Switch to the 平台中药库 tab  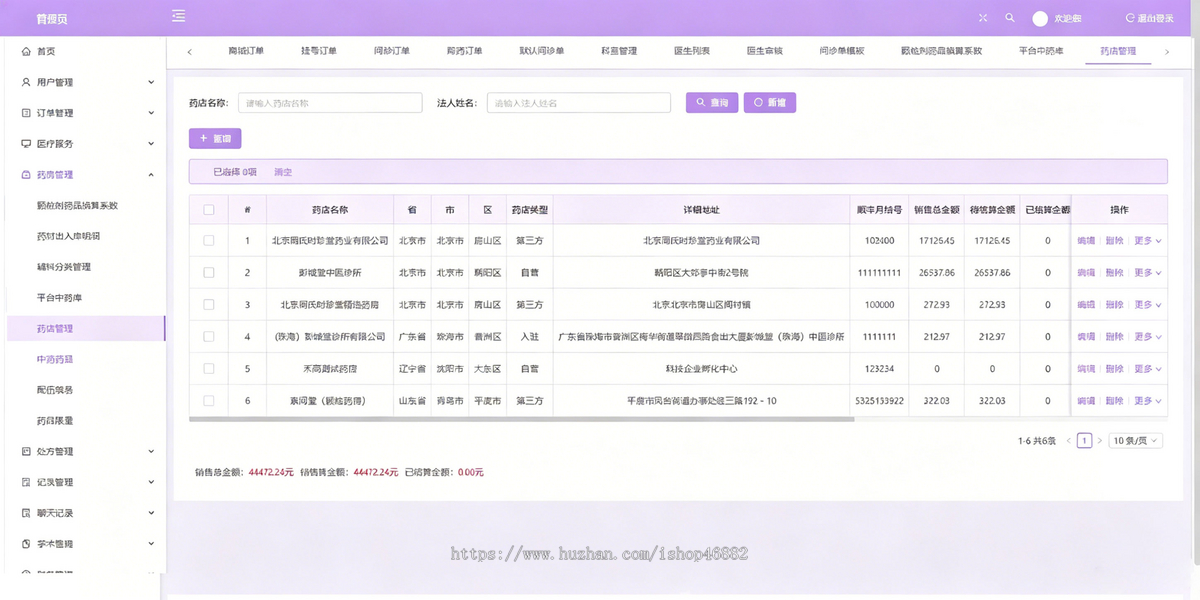(x=1041, y=51)
